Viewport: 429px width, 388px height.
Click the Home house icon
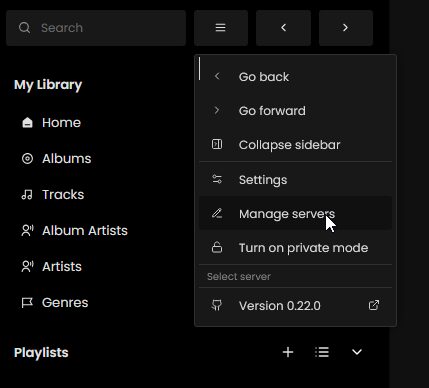pos(27,123)
